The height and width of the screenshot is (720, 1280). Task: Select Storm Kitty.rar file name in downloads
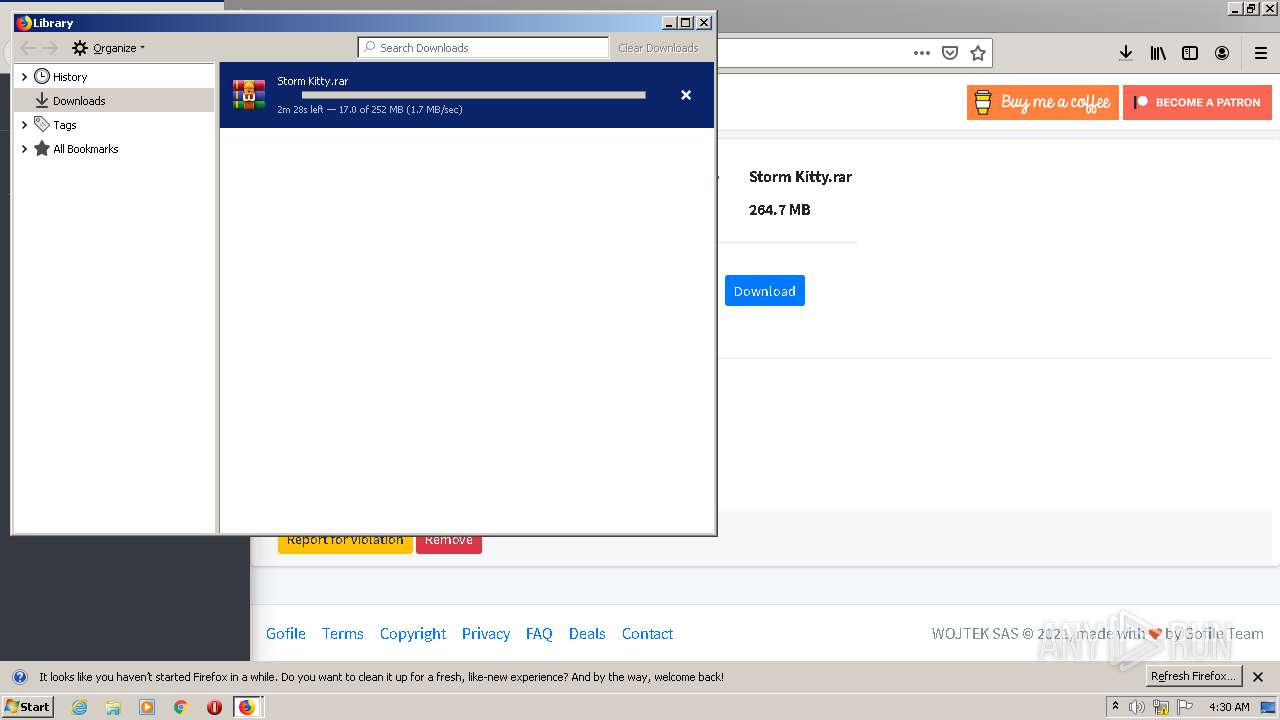tap(313, 81)
